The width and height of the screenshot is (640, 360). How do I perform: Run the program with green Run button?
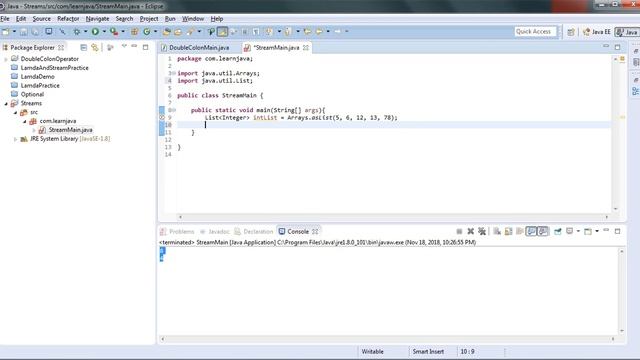point(95,31)
